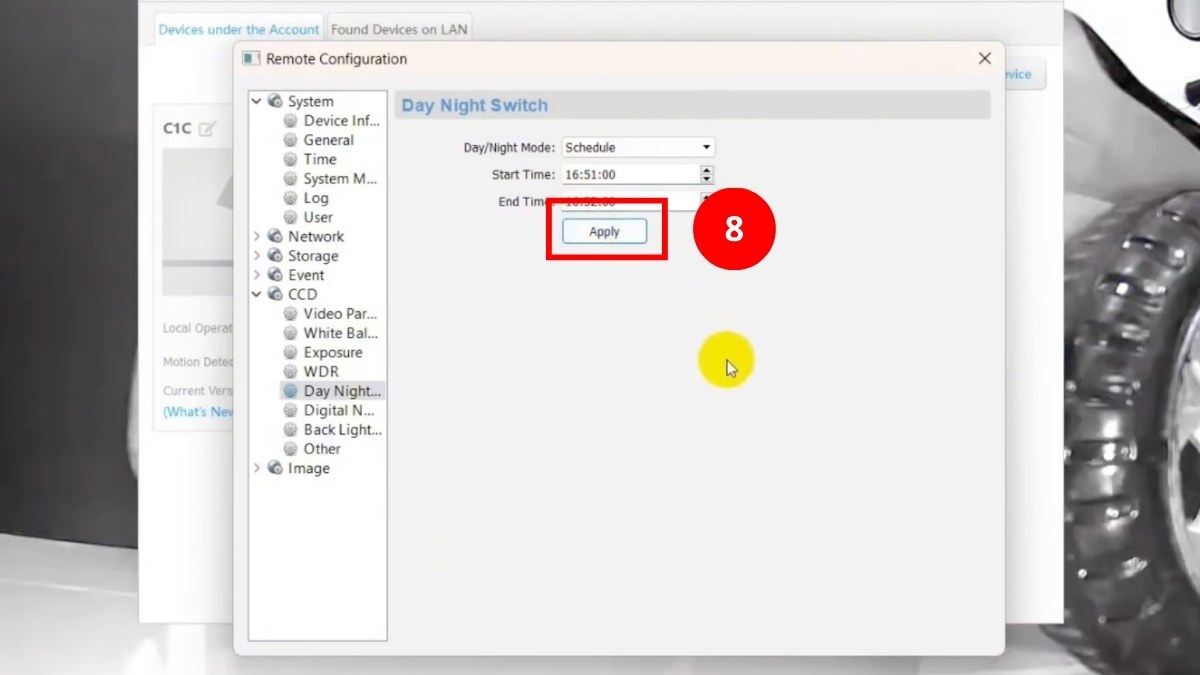Switch to Found Devices on LAN tab
This screenshot has height=675, width=1200.
click(399, 30)
